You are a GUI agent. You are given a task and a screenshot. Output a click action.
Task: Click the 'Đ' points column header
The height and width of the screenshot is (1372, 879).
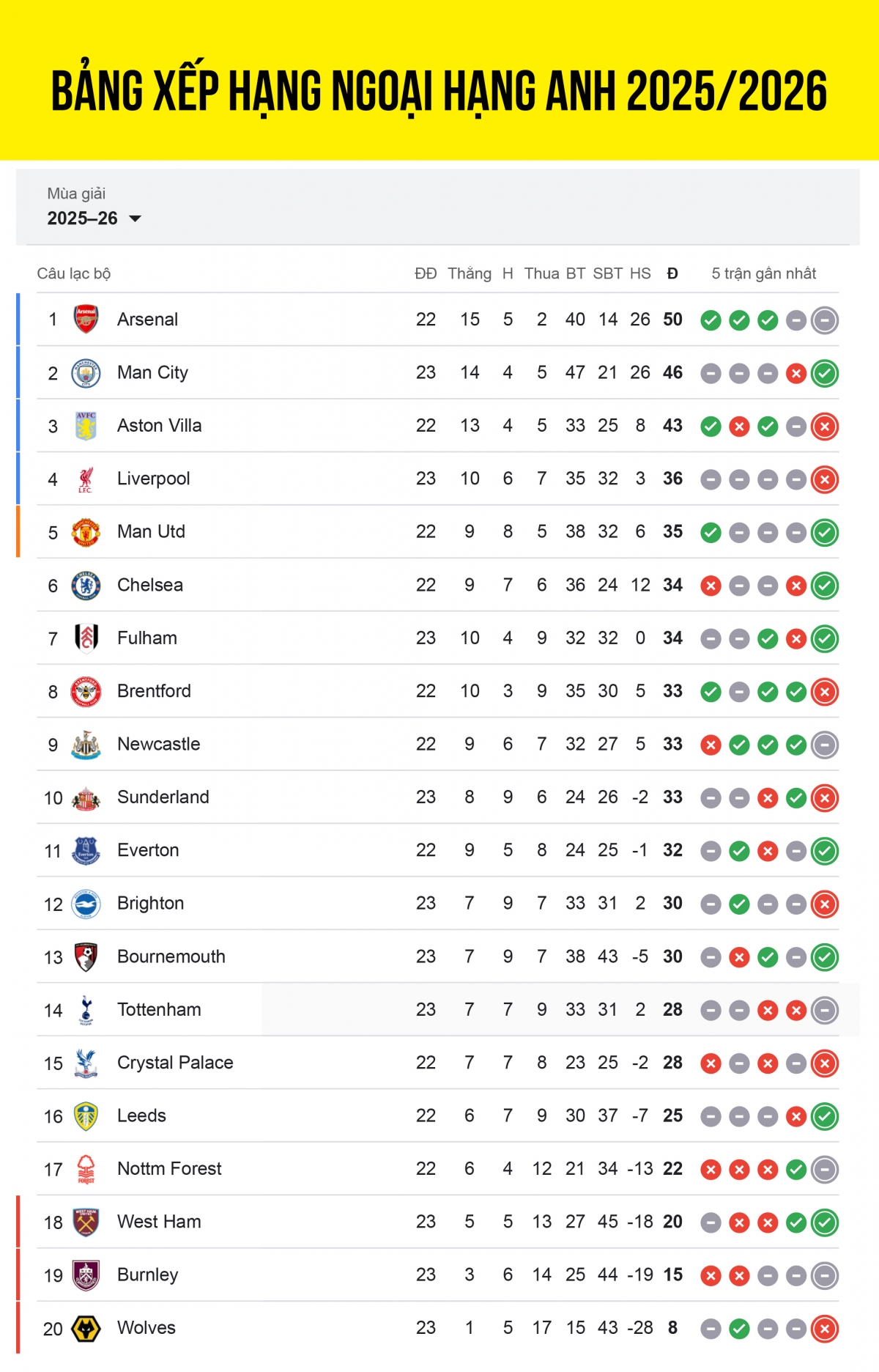click(672, 273)
